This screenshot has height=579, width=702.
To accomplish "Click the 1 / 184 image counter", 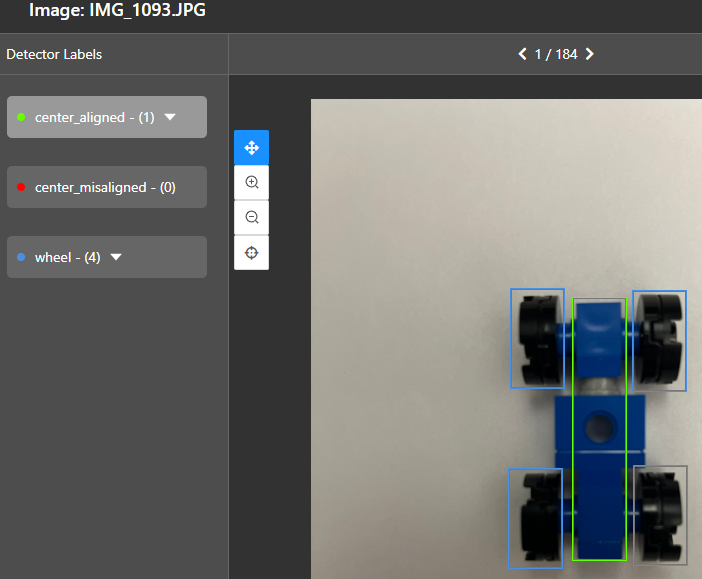I will coord(555,54).
